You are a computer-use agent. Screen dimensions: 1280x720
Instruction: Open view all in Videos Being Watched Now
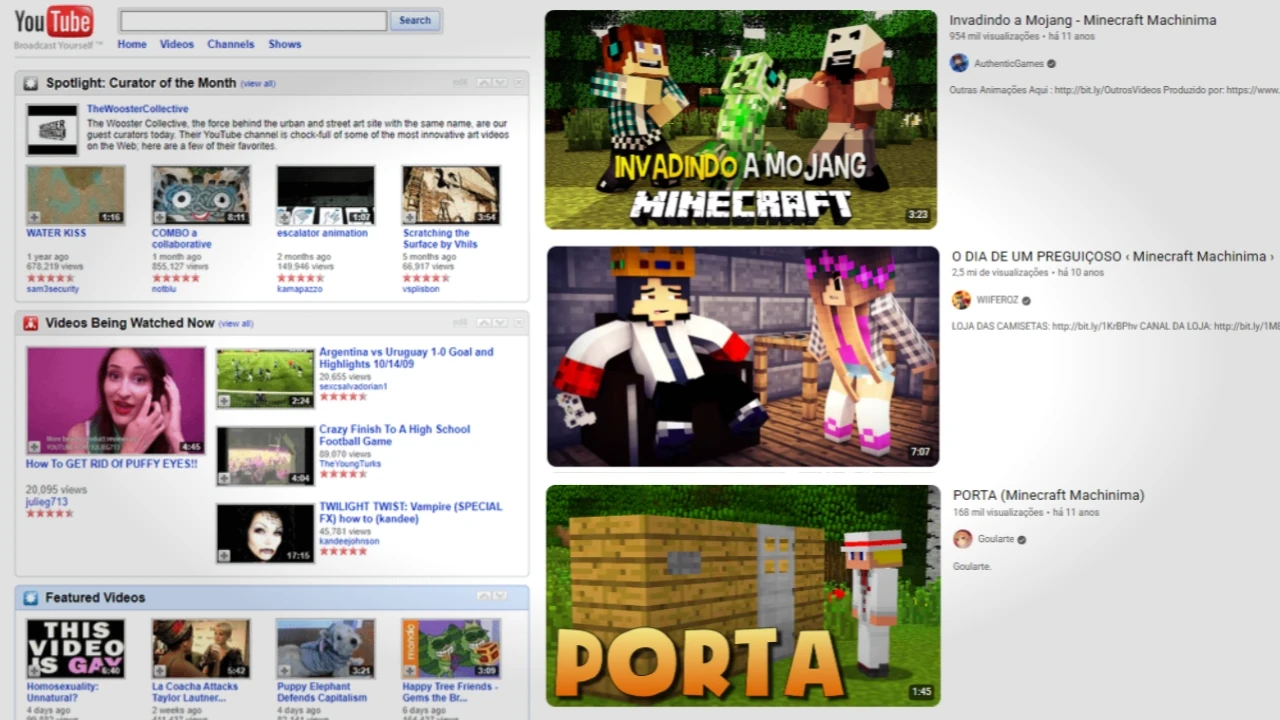[x=235, y=323]
